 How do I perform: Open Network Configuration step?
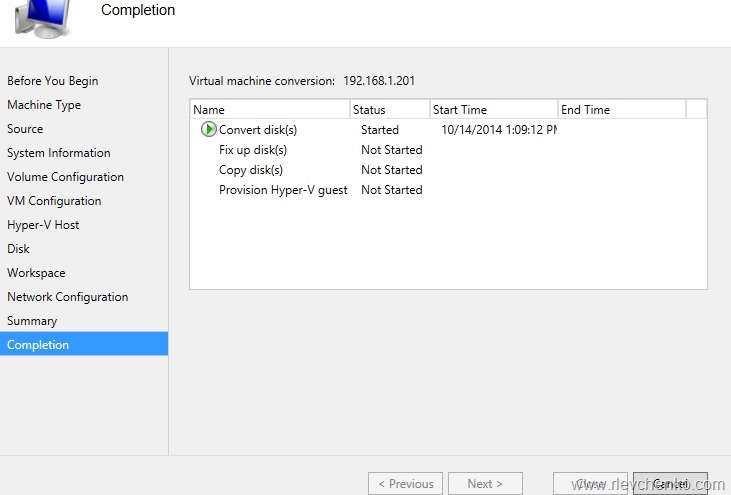(x=68, y=297)
